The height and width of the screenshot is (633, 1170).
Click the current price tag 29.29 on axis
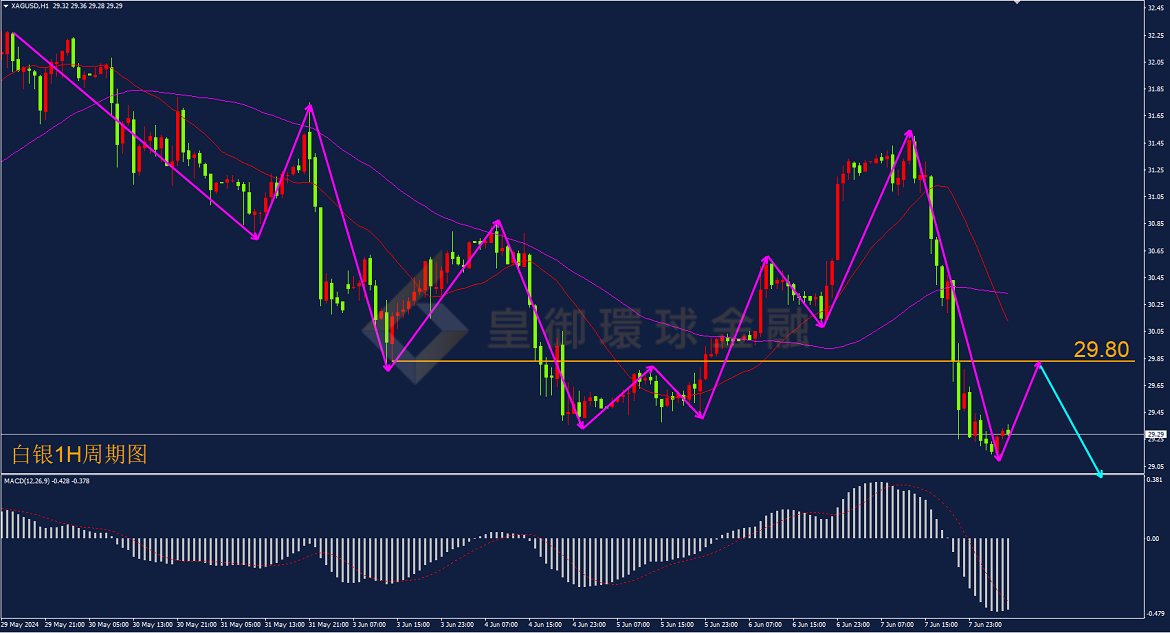(x=1156, y=434)
